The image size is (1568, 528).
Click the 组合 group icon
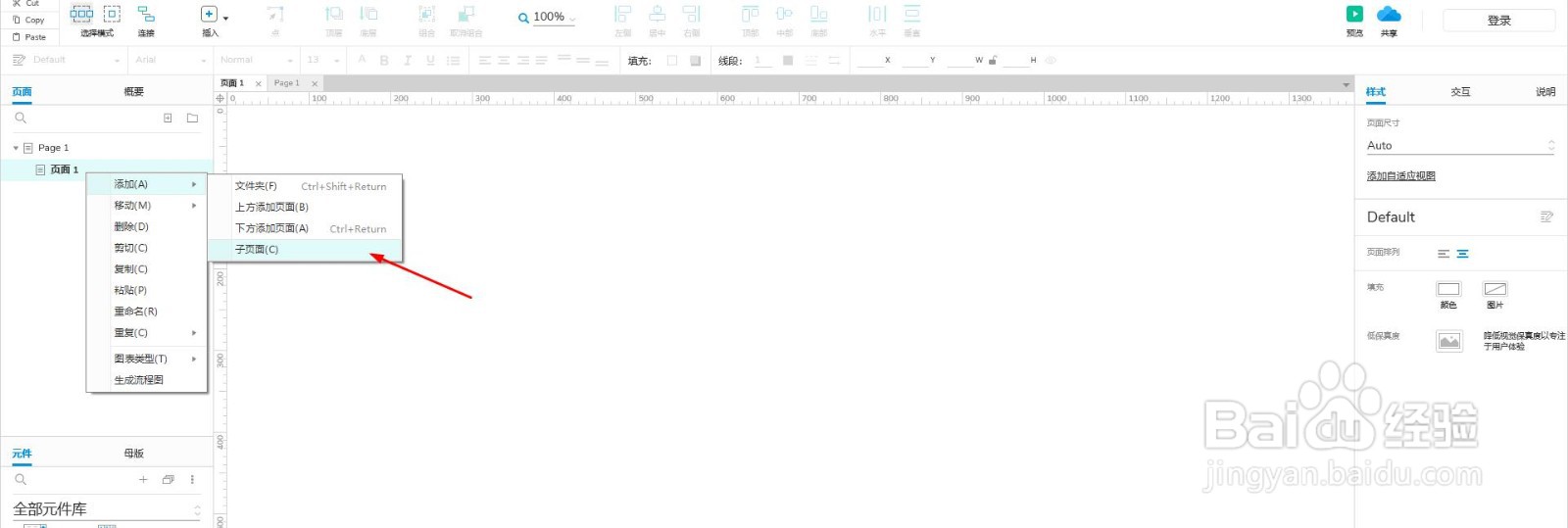pyautogui.click(x=426, y=14)
